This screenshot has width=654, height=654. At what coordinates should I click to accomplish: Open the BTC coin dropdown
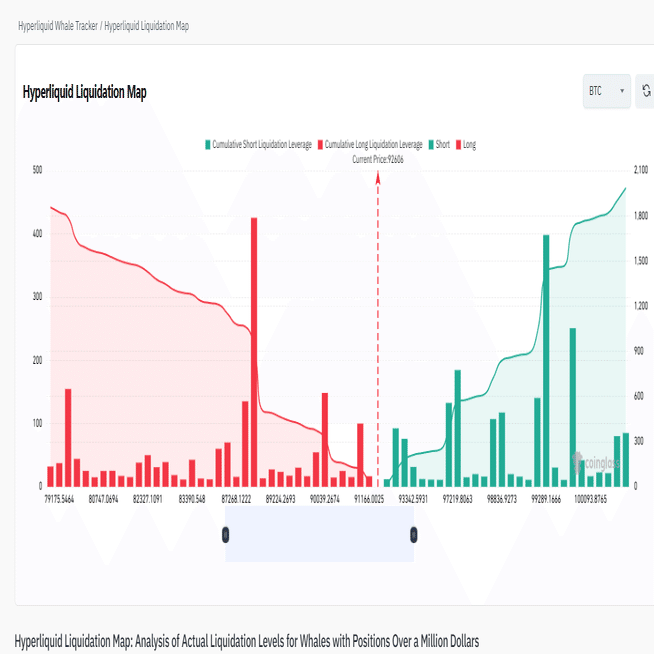click(x=607, y=91)
